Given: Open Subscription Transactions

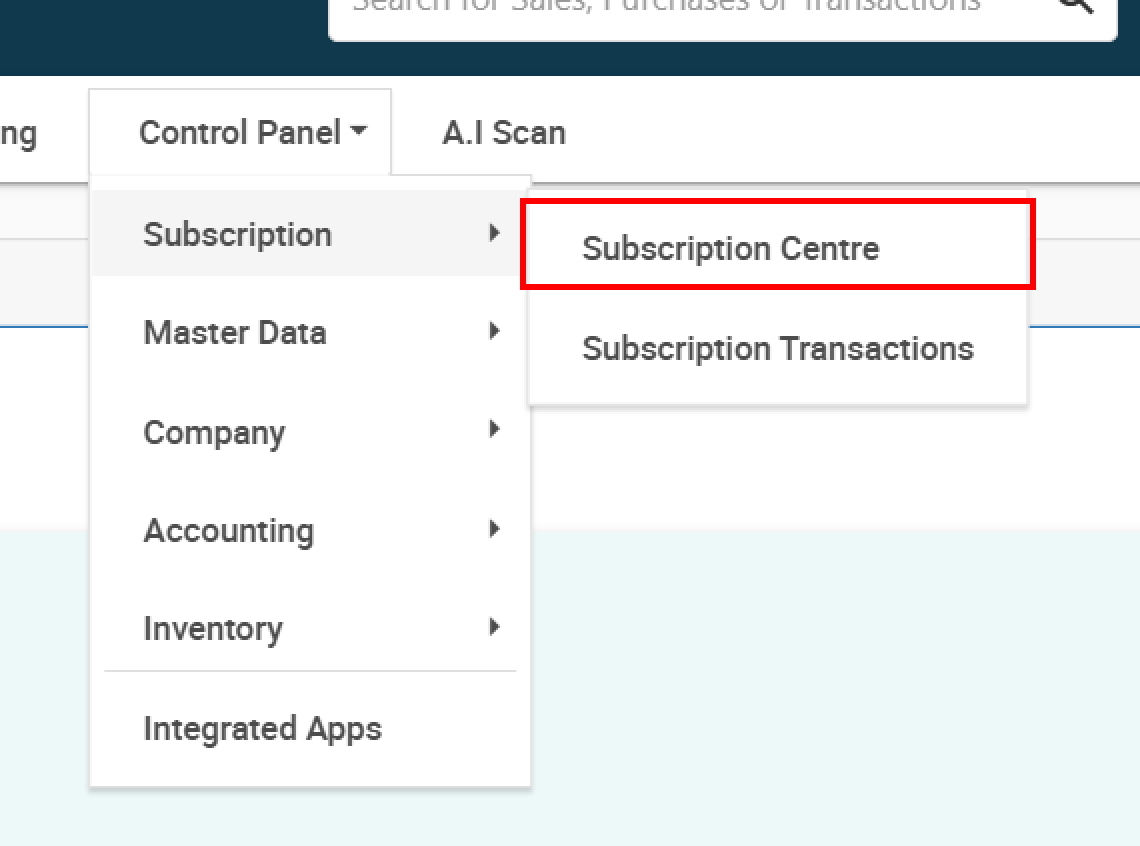Looking at the screenshot, I should click(x=777, y=348).
